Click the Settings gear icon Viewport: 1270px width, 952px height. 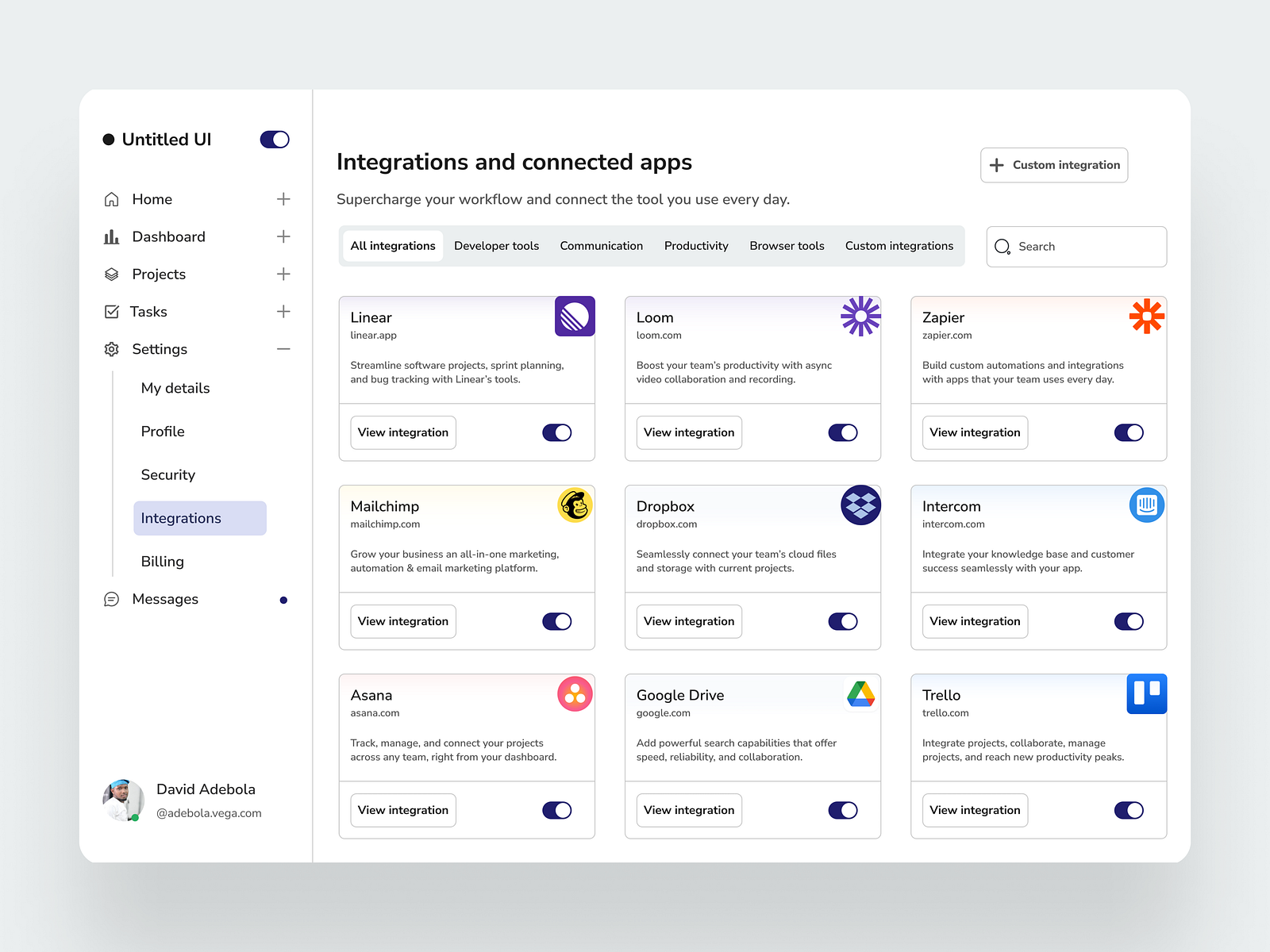112,349
